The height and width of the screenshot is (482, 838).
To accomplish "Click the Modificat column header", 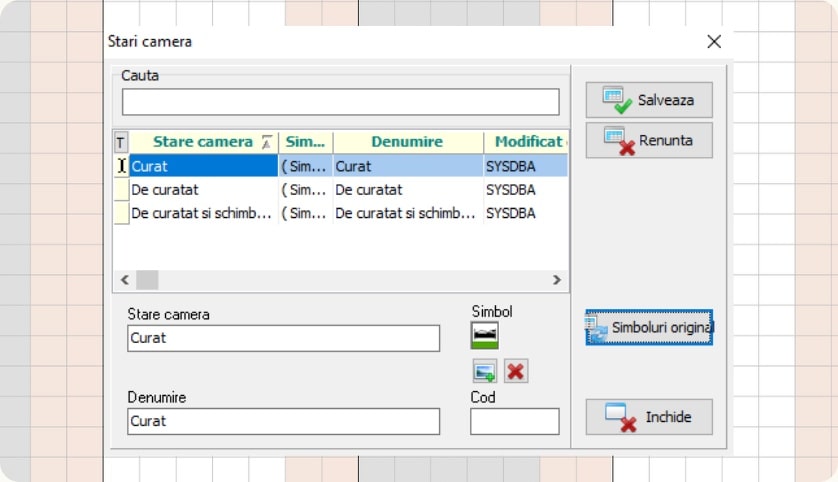I will (x=526, y=142).
